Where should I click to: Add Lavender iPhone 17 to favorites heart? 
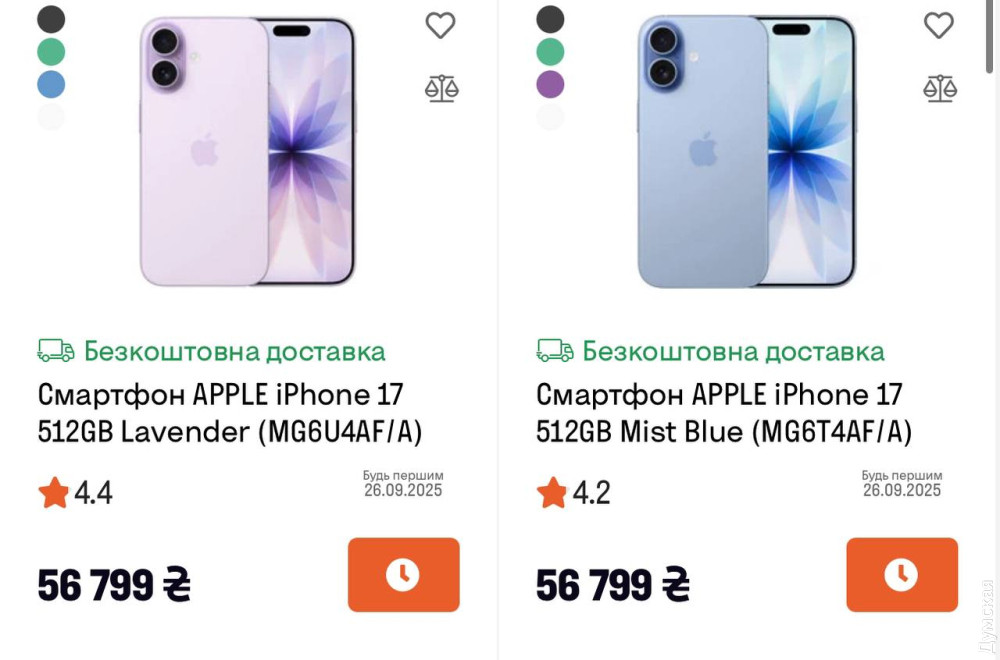[x=441, y=26]
